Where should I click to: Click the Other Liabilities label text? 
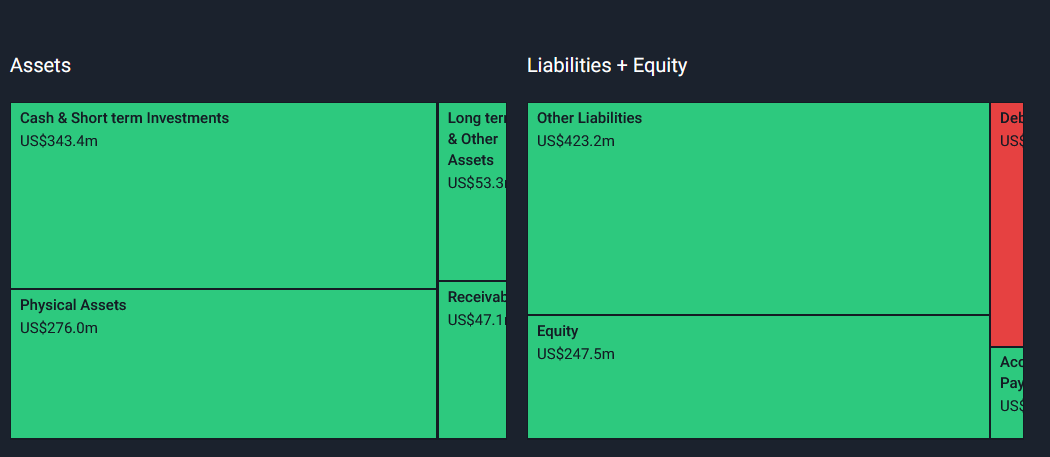589,118
